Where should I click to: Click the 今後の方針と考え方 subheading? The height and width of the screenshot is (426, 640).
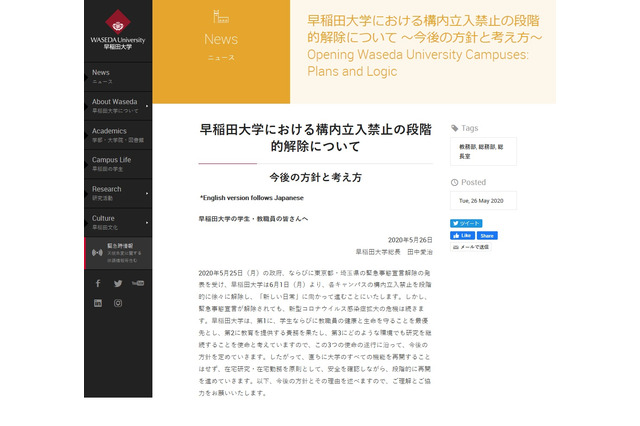coord(316,178)
